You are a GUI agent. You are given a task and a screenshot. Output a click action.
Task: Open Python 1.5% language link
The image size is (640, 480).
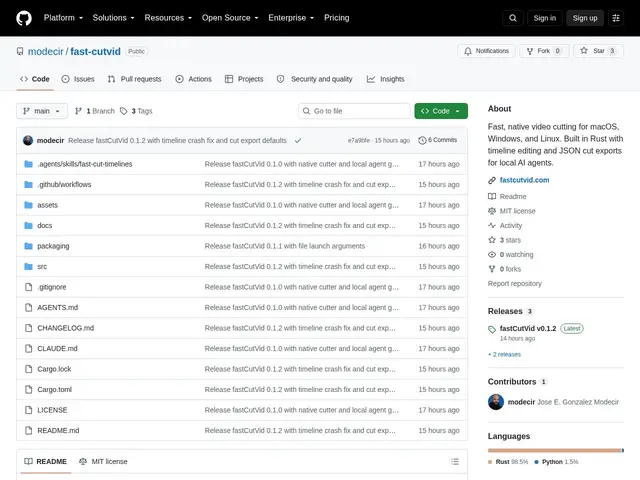[x=556, y=462]
